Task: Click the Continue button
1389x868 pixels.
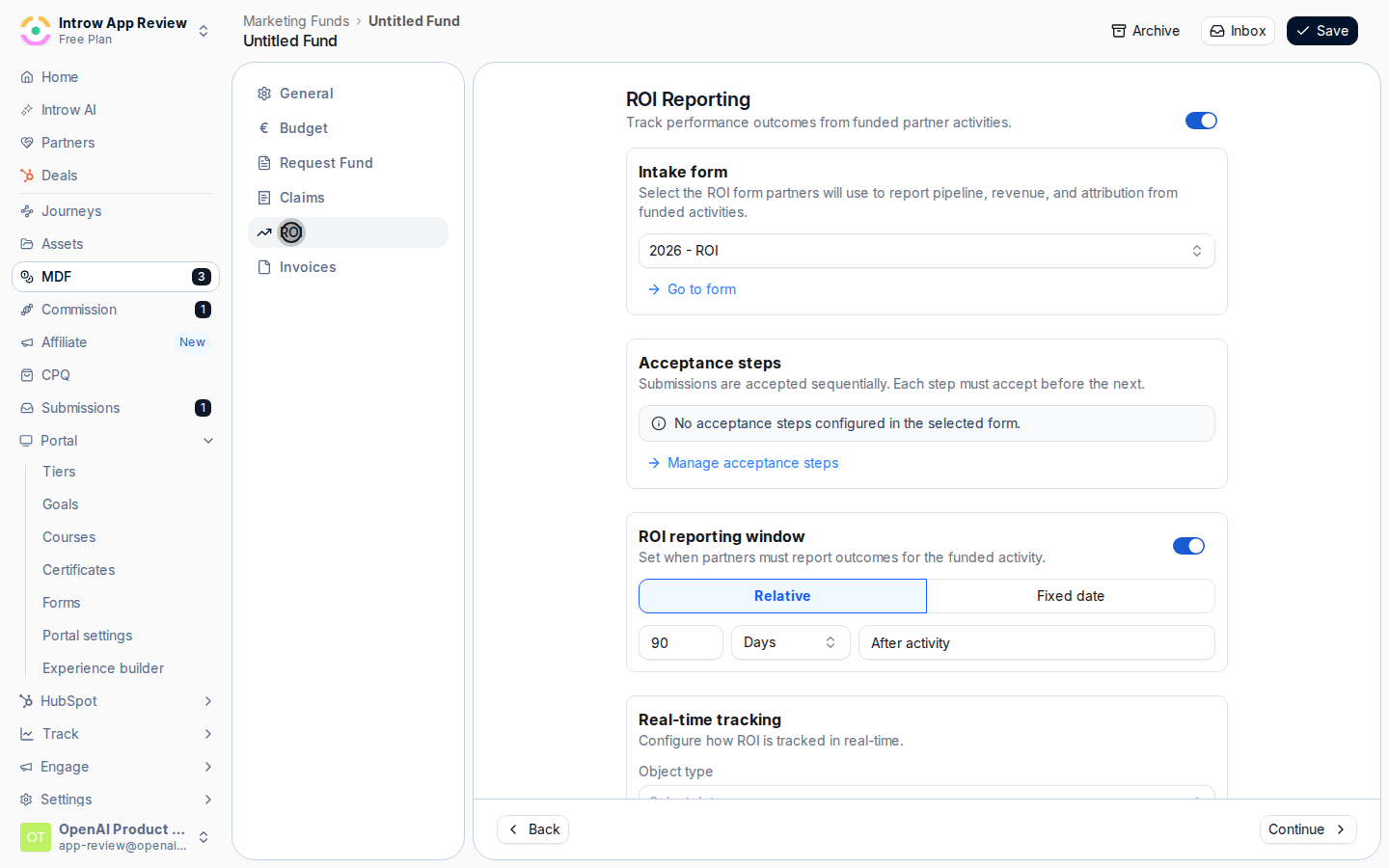Action: click(1308, 829)
